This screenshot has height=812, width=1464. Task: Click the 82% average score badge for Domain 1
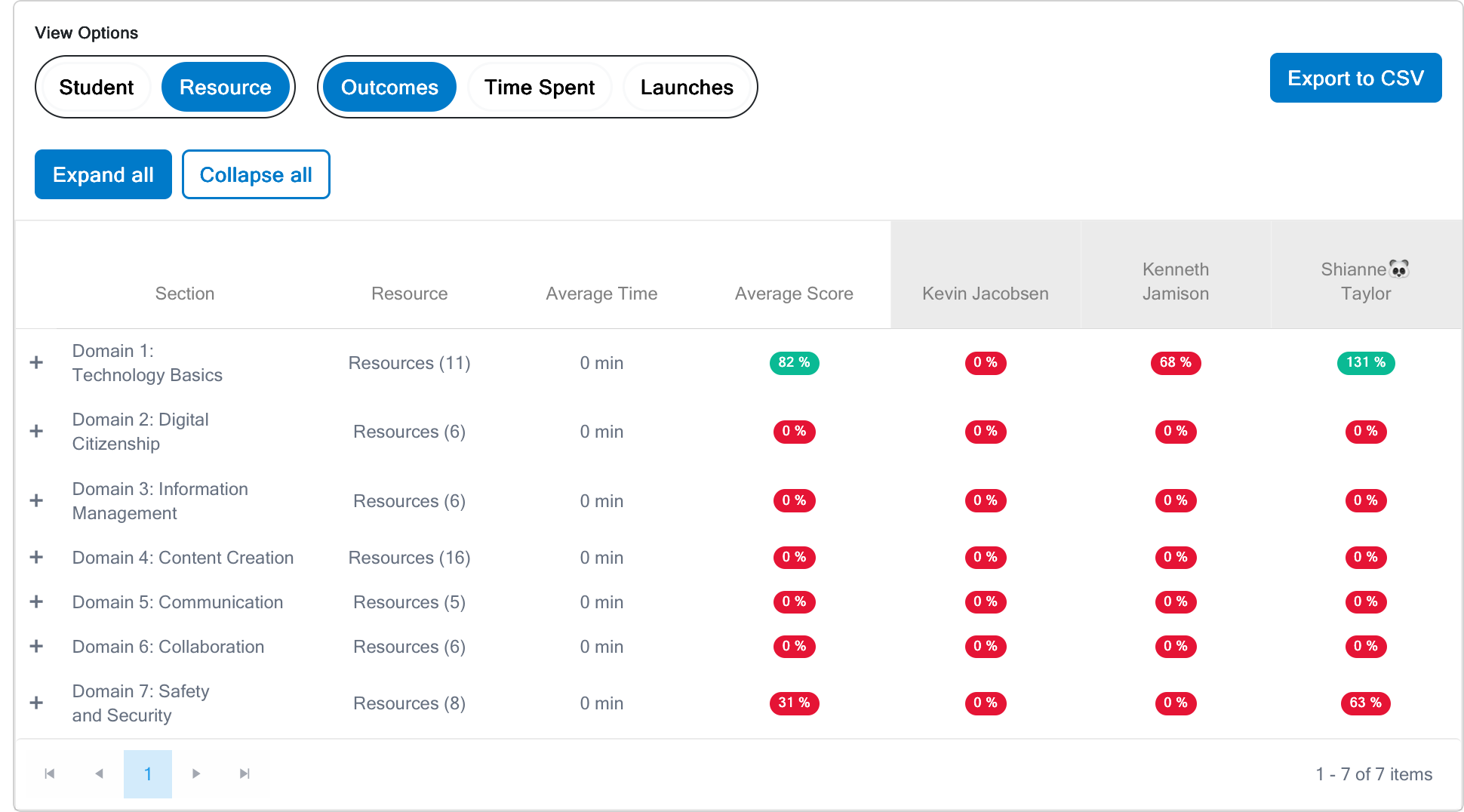[x=794, y=363]
